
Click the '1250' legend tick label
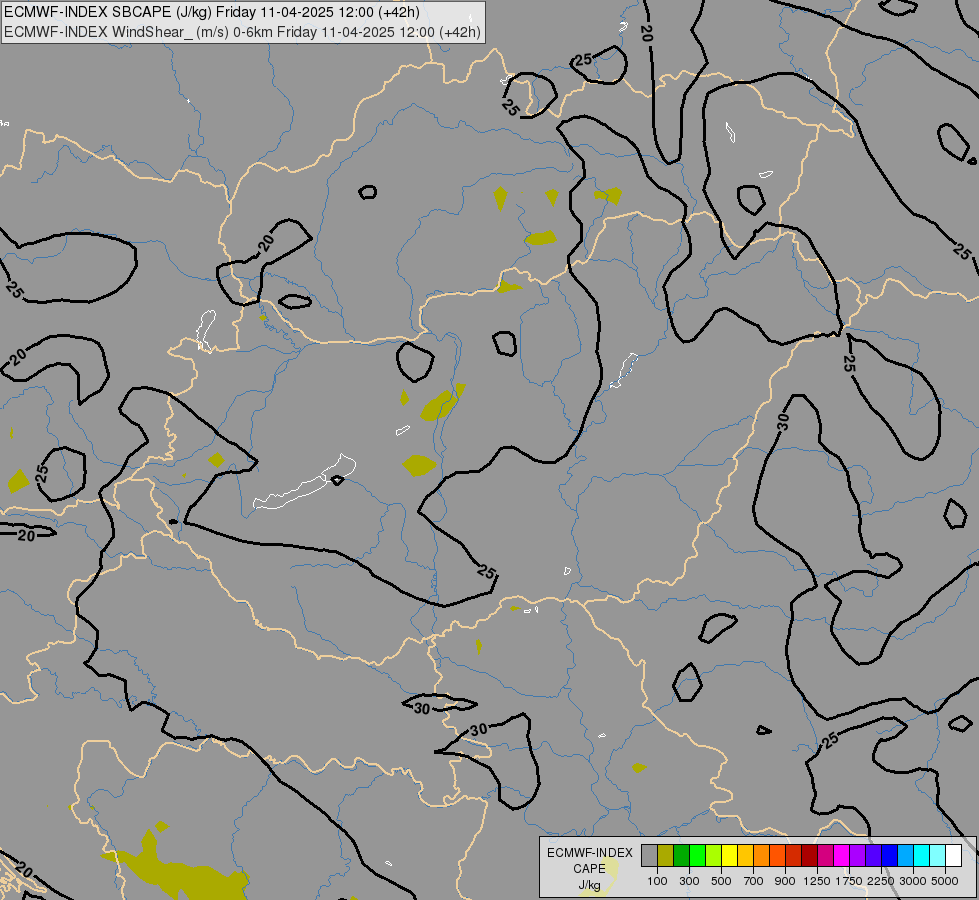click(x=817, y=881)
